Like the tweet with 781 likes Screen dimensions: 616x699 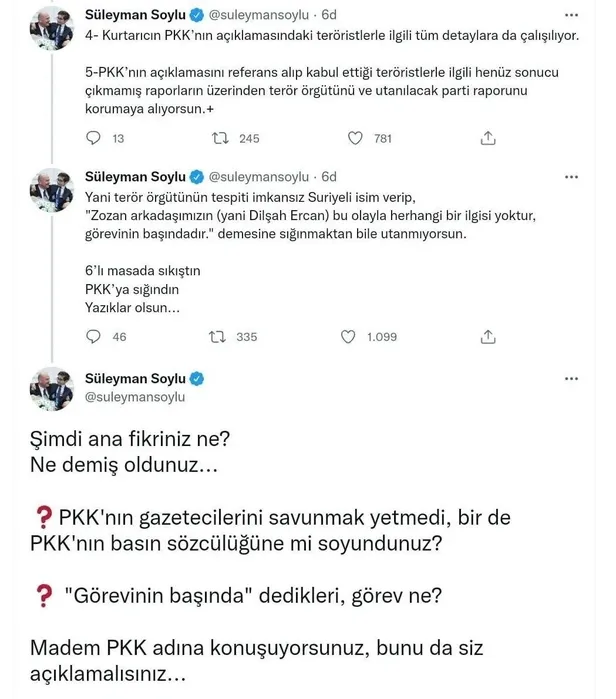pos(355,139)
